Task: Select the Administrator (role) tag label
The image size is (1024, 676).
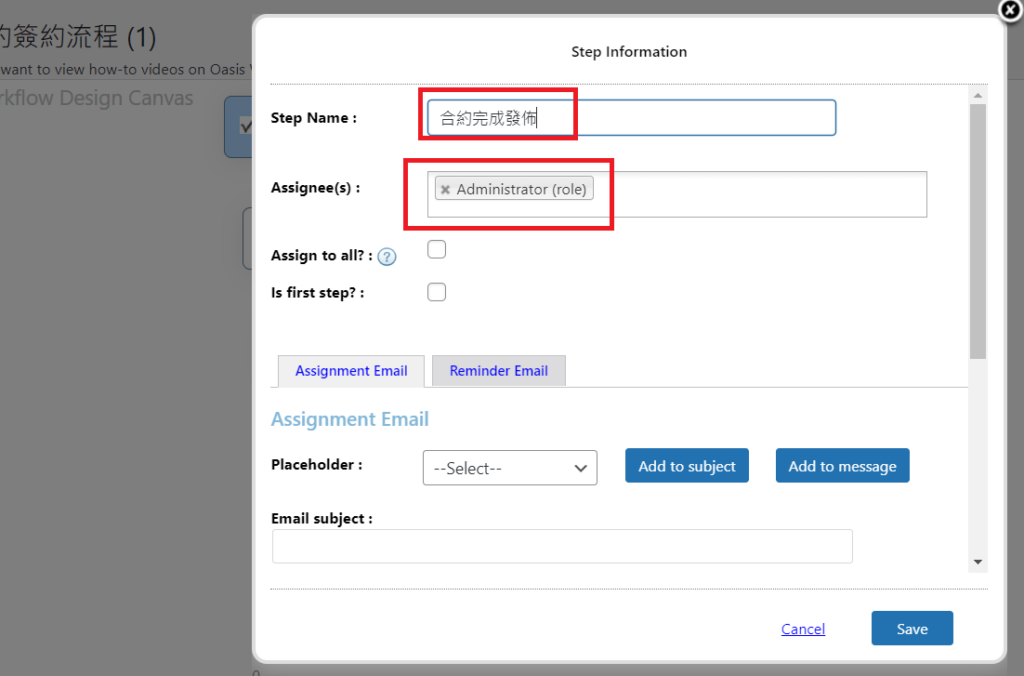Action: click(521, 189)
